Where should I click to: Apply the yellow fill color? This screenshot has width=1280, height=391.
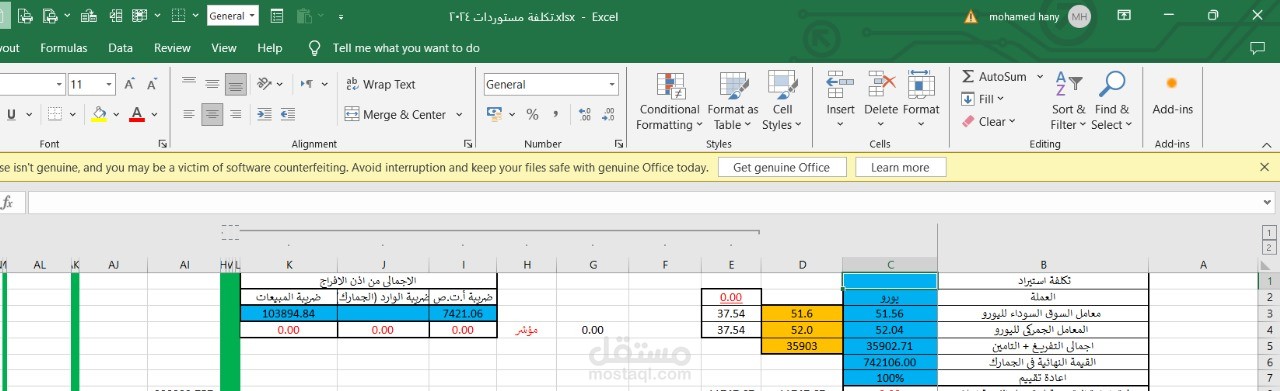pyautogui.click(x=99, y=114)
